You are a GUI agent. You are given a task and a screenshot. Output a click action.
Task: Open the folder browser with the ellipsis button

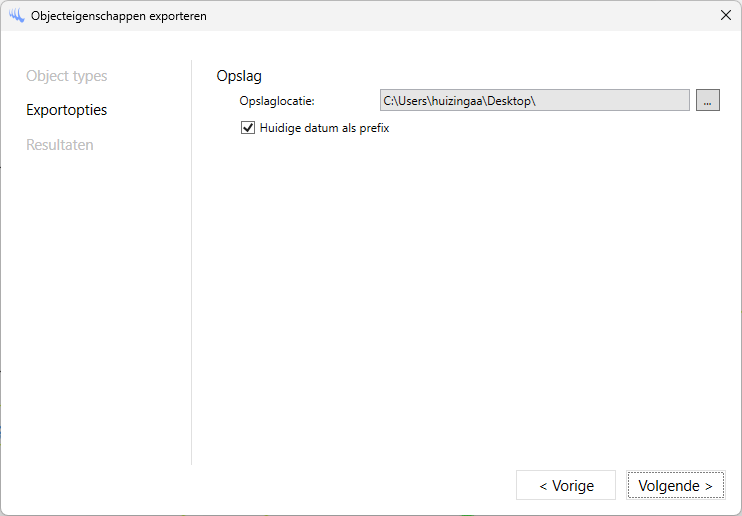coord(707,100)
